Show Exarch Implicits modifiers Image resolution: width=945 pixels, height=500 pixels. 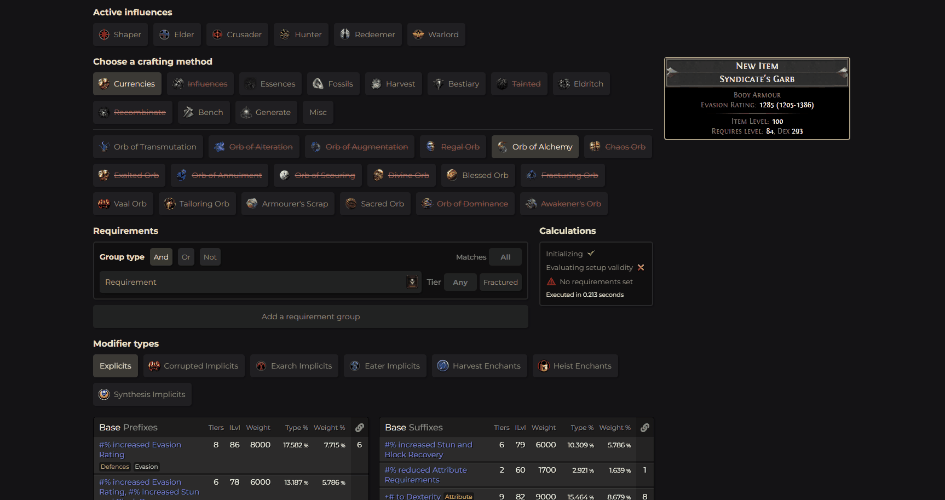(294, 366)
